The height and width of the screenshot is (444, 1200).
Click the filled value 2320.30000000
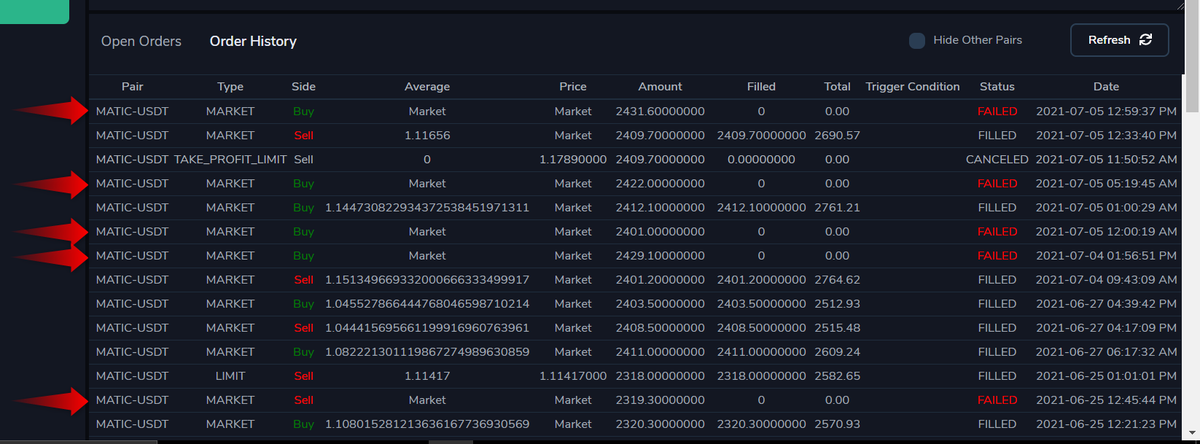pyautogui.click(x=762, y=423)
